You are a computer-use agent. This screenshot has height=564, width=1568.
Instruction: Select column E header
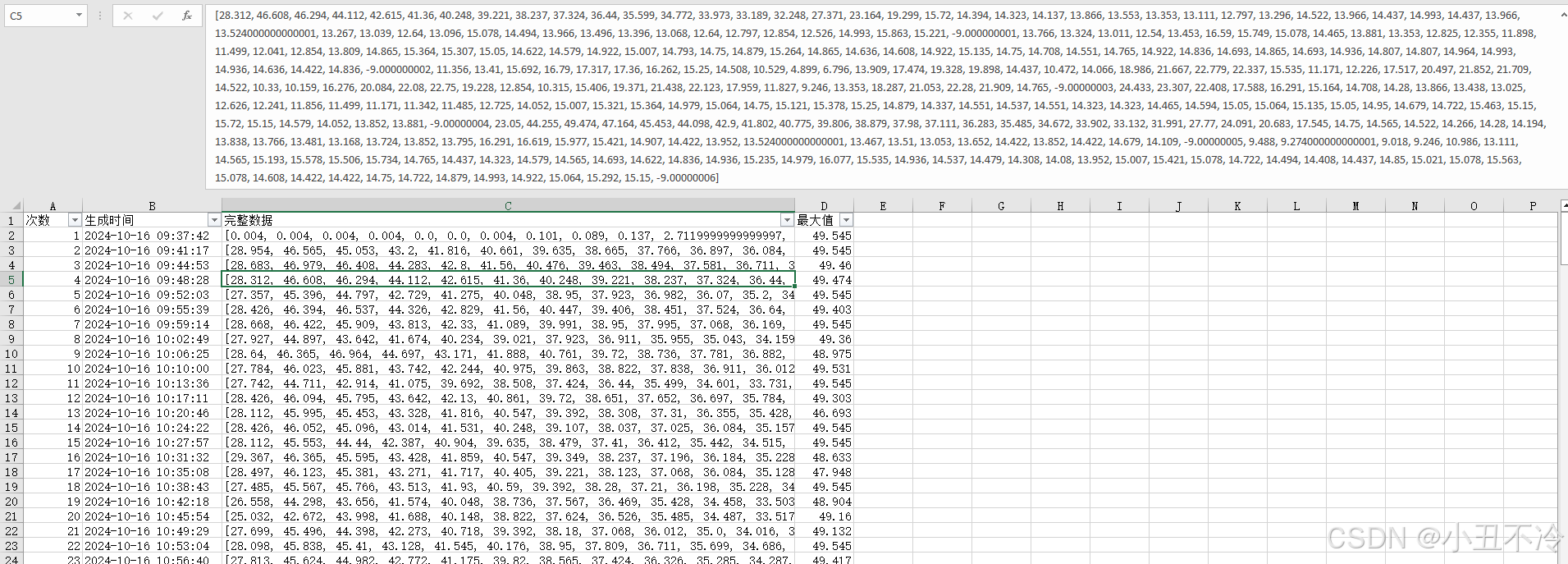point(883,206)
